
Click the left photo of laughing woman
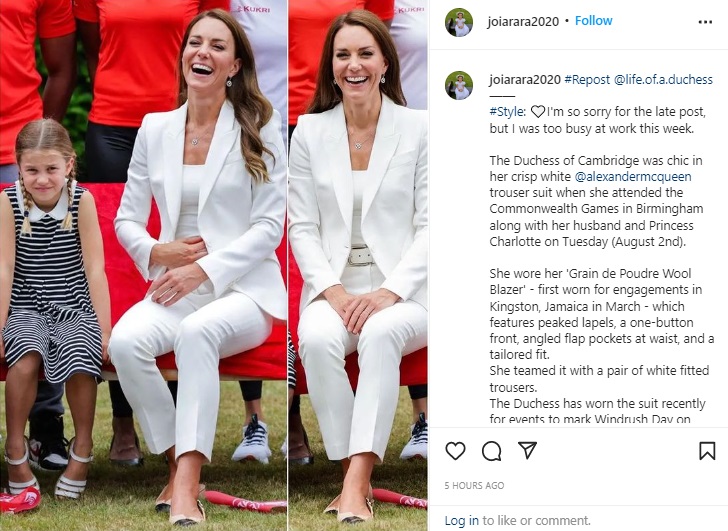pyautogui.click(x=143, y=266)
